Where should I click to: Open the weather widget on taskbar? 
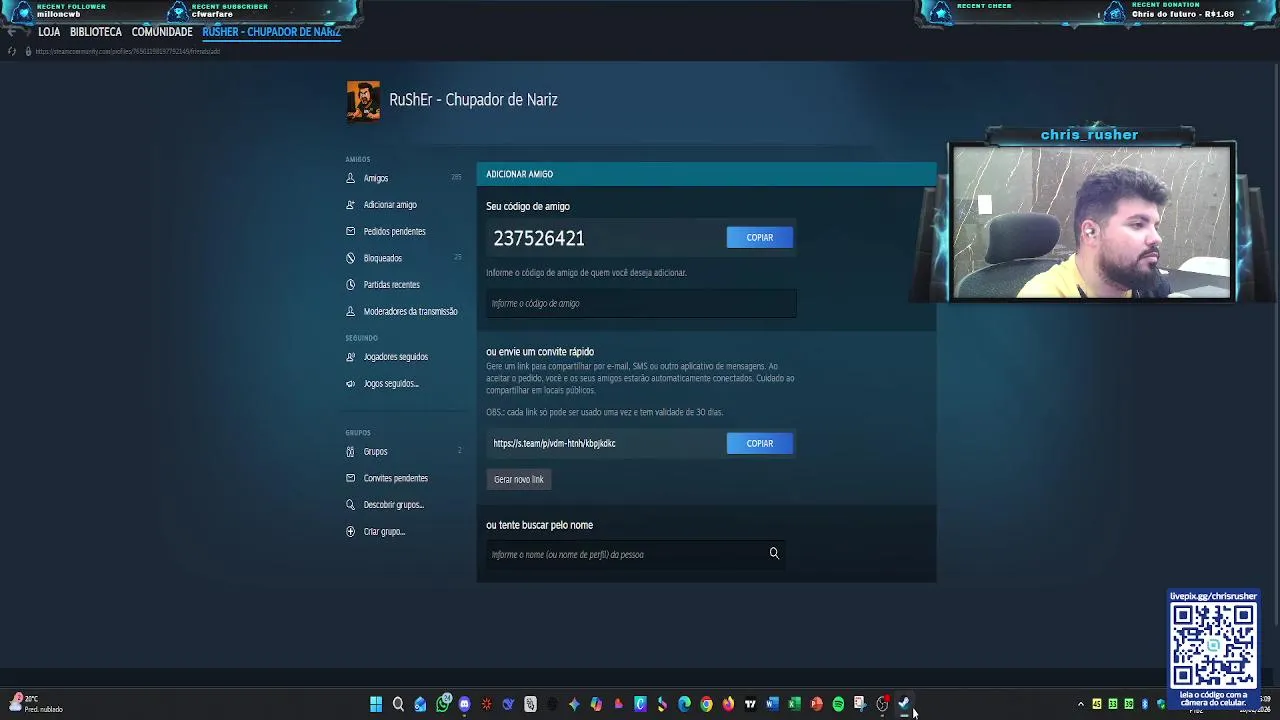pos(36,704)
